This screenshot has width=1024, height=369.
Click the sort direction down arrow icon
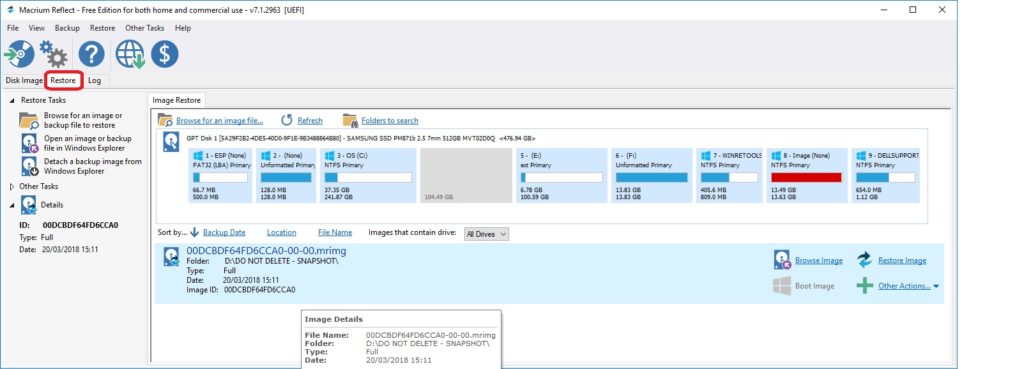pyautogui.click(x=194, y=233)
